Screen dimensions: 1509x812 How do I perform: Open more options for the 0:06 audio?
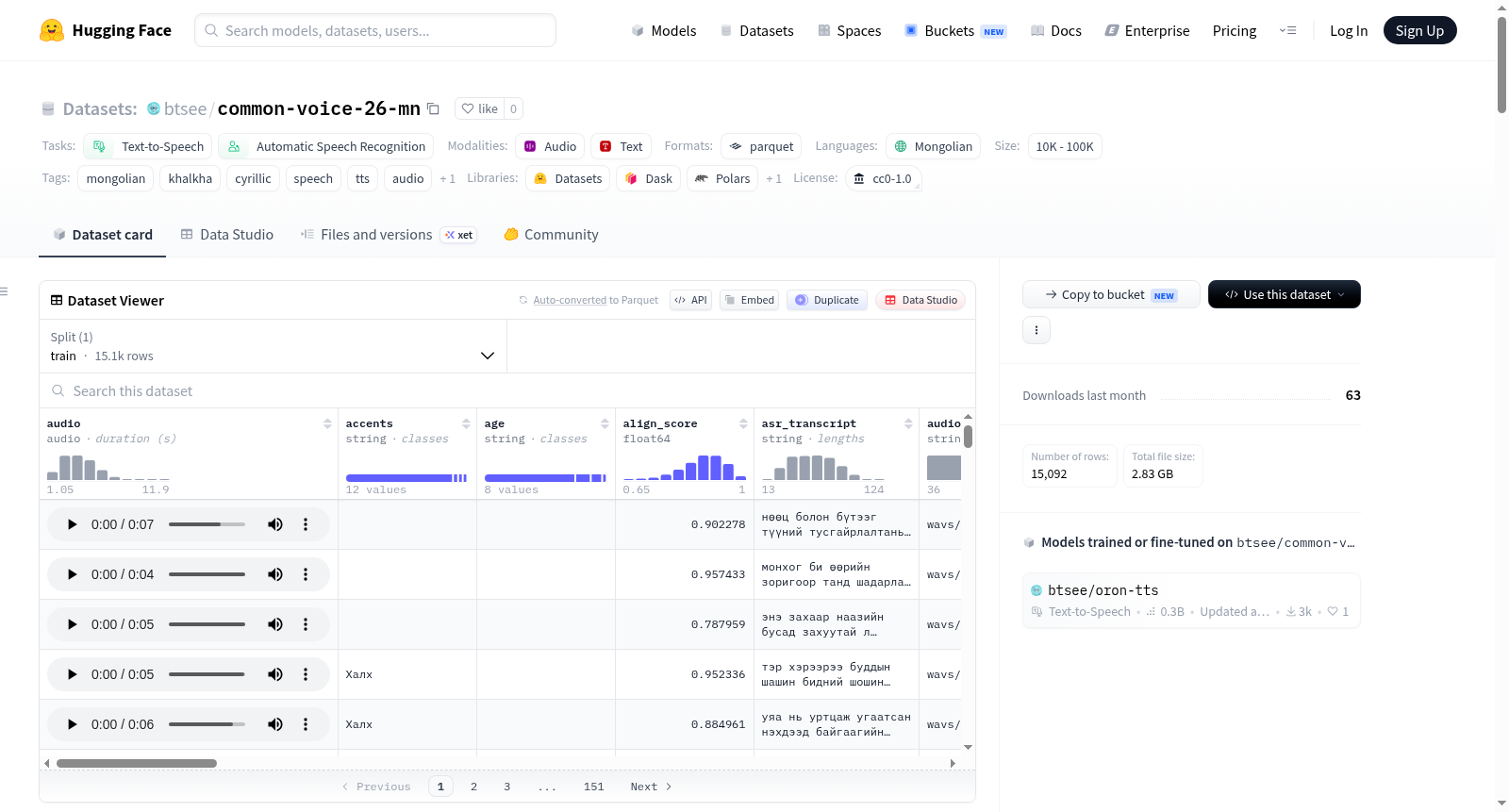[x=306, y=724]
